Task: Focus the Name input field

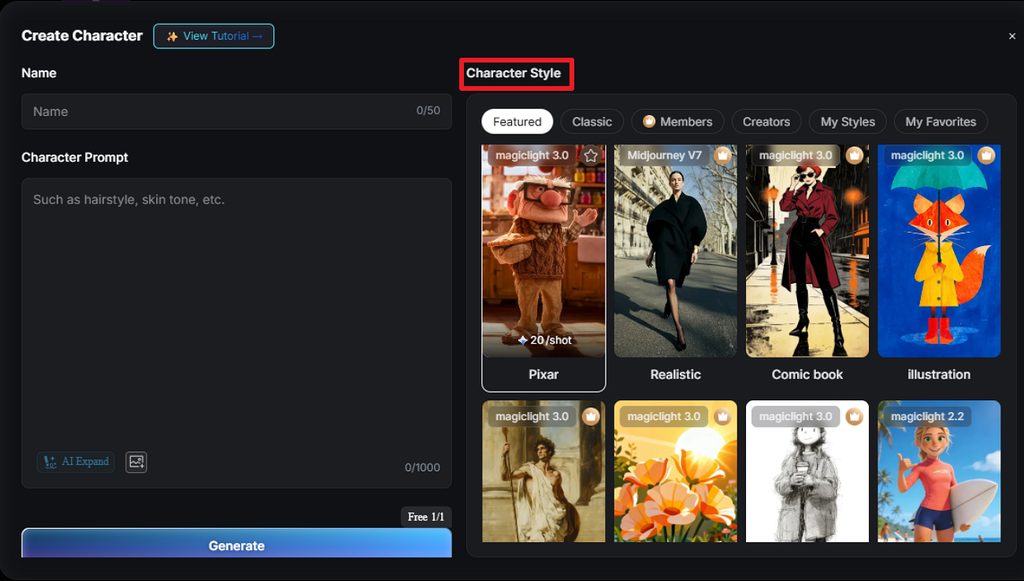Action: tap(236, 111)
